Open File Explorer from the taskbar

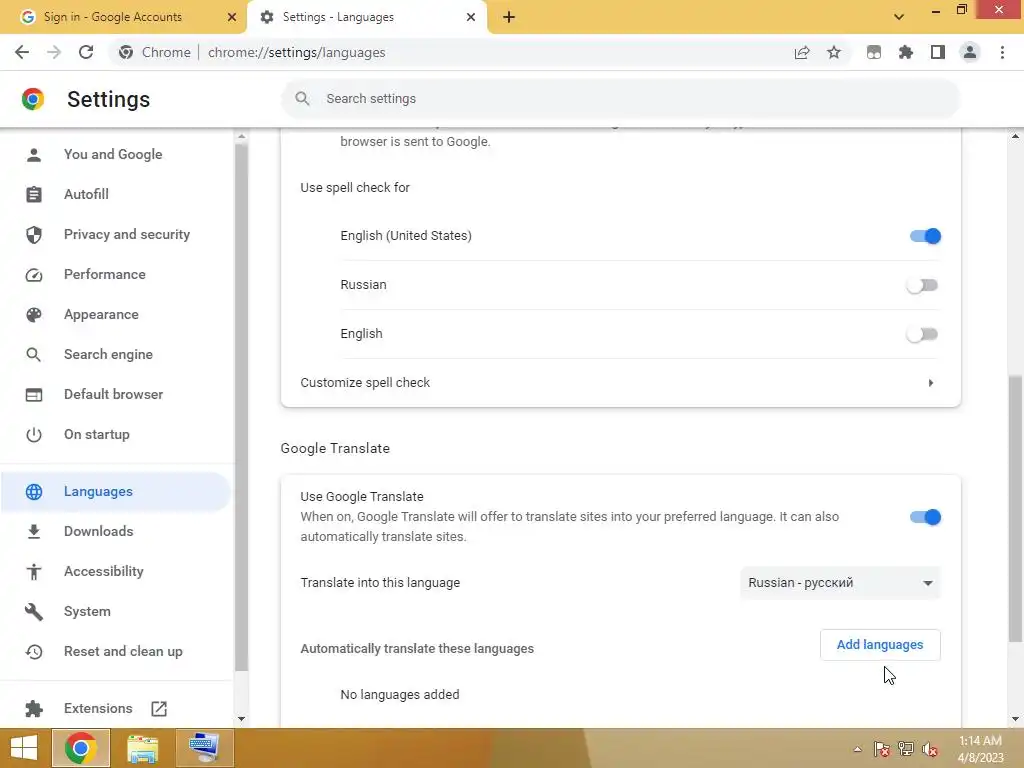tap(142, 748)
